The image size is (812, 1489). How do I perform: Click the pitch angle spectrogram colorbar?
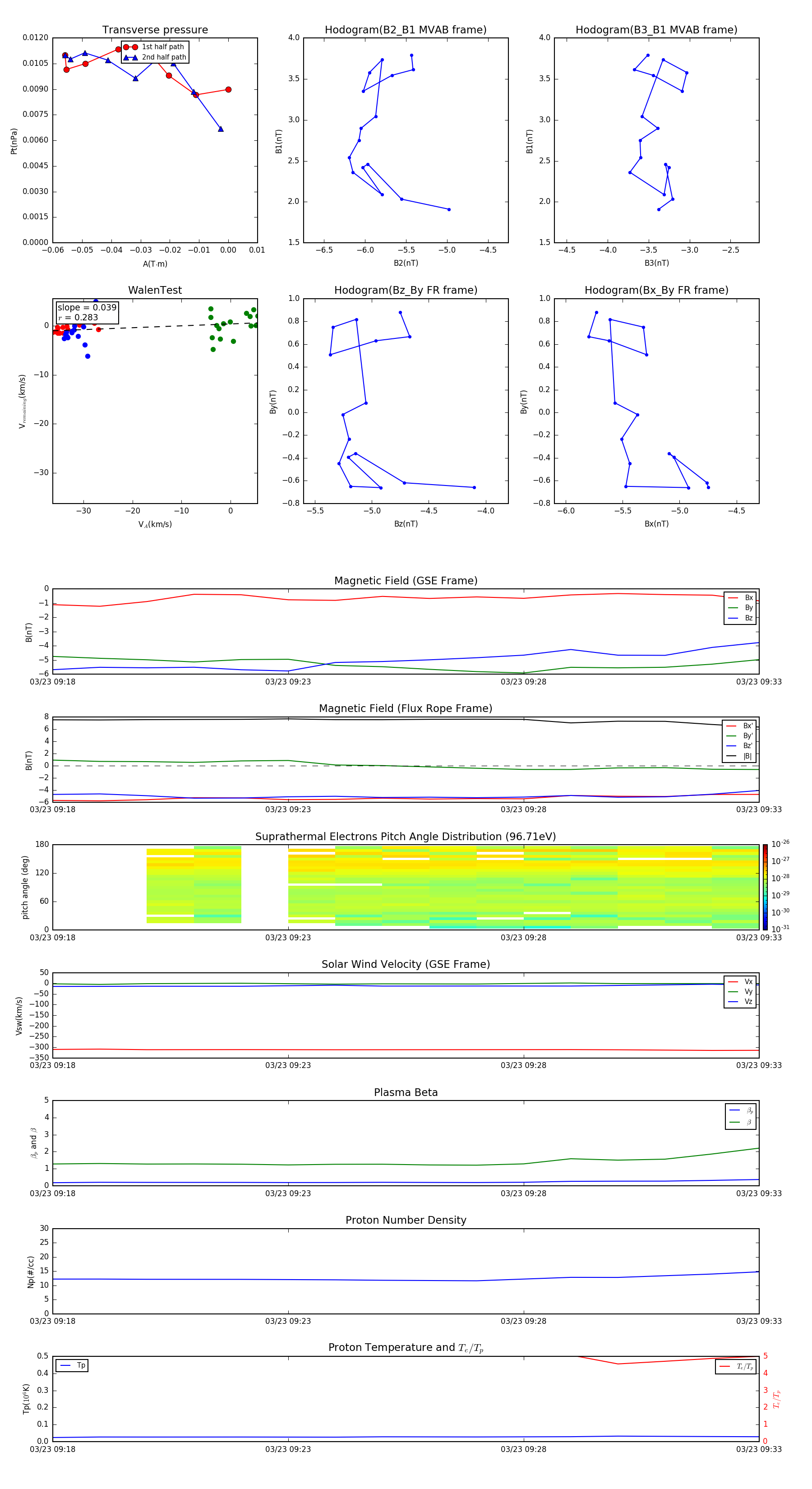click(x=765, y=887)
